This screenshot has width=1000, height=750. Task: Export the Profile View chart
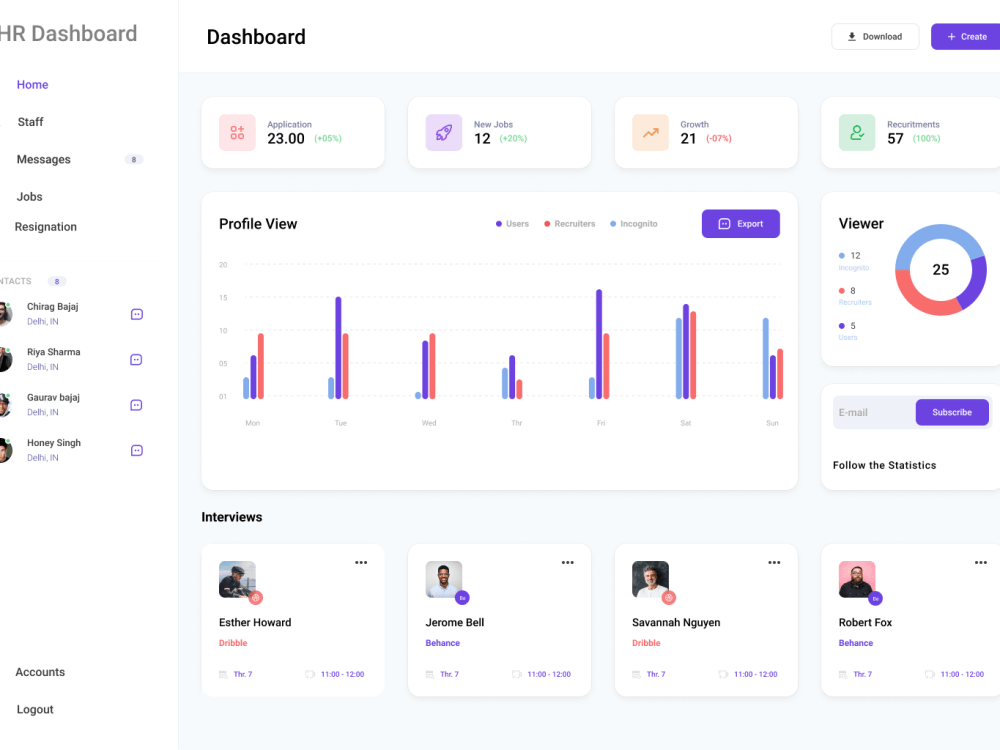740,224
